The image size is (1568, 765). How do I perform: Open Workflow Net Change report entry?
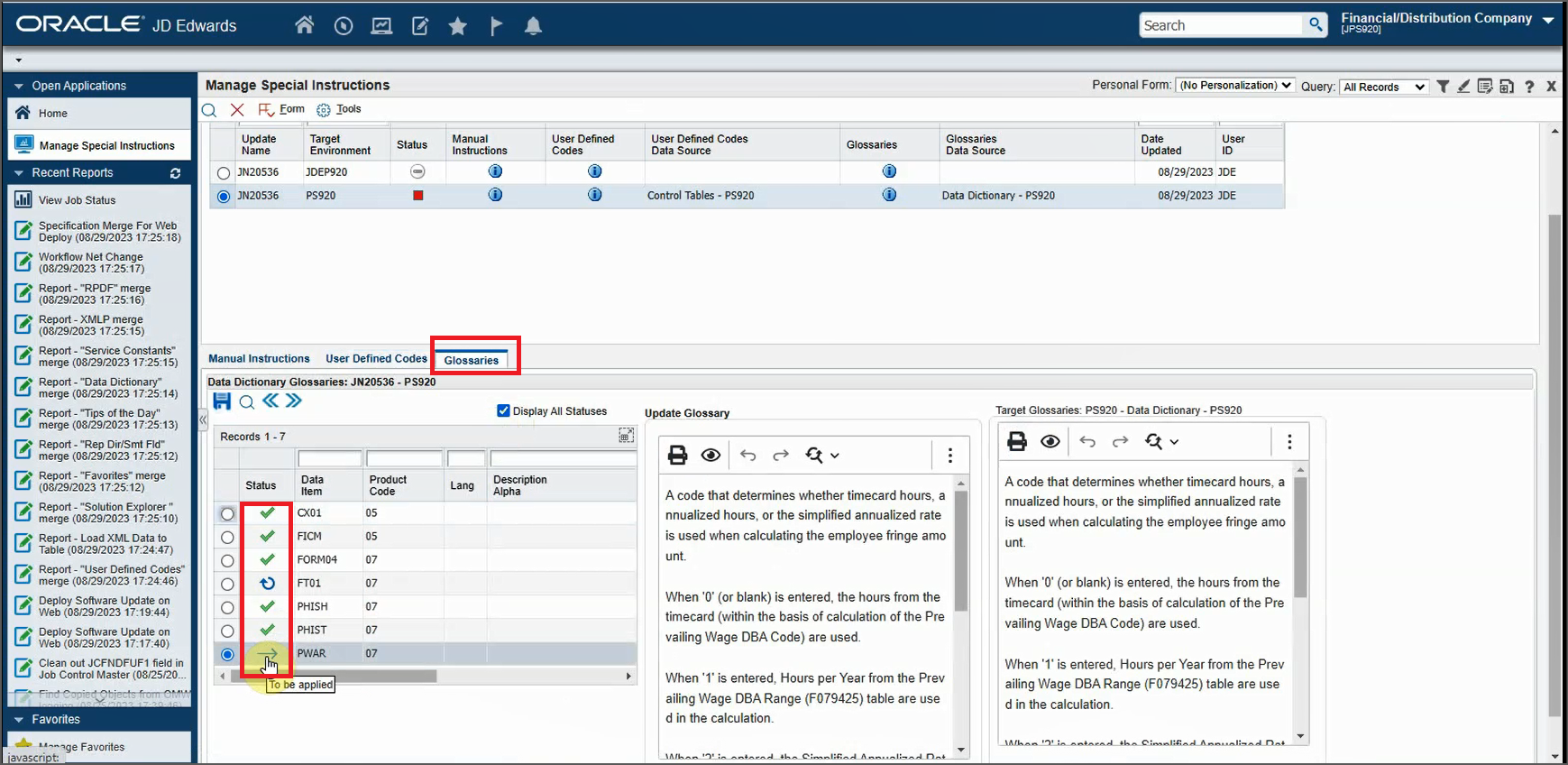(x=91, y=263)
